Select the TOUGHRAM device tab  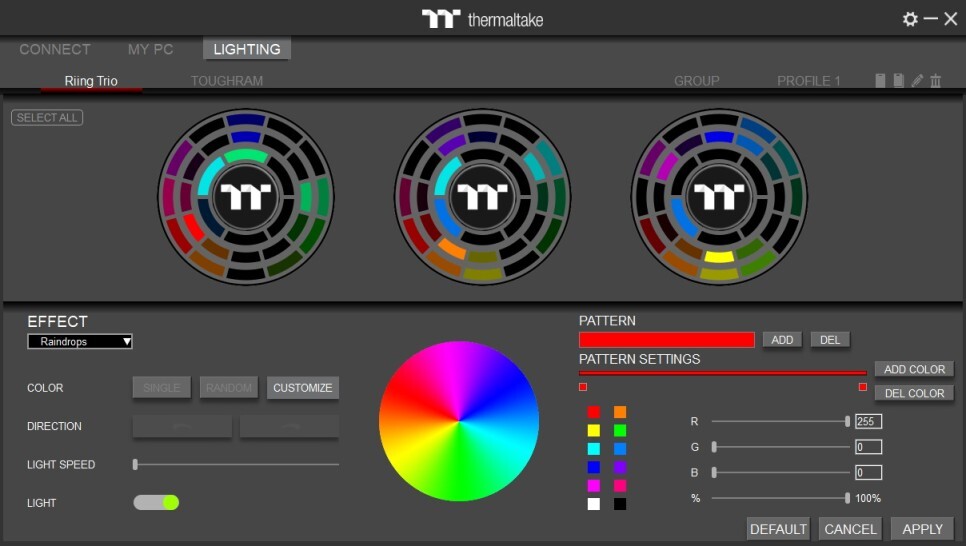(227, 81)
